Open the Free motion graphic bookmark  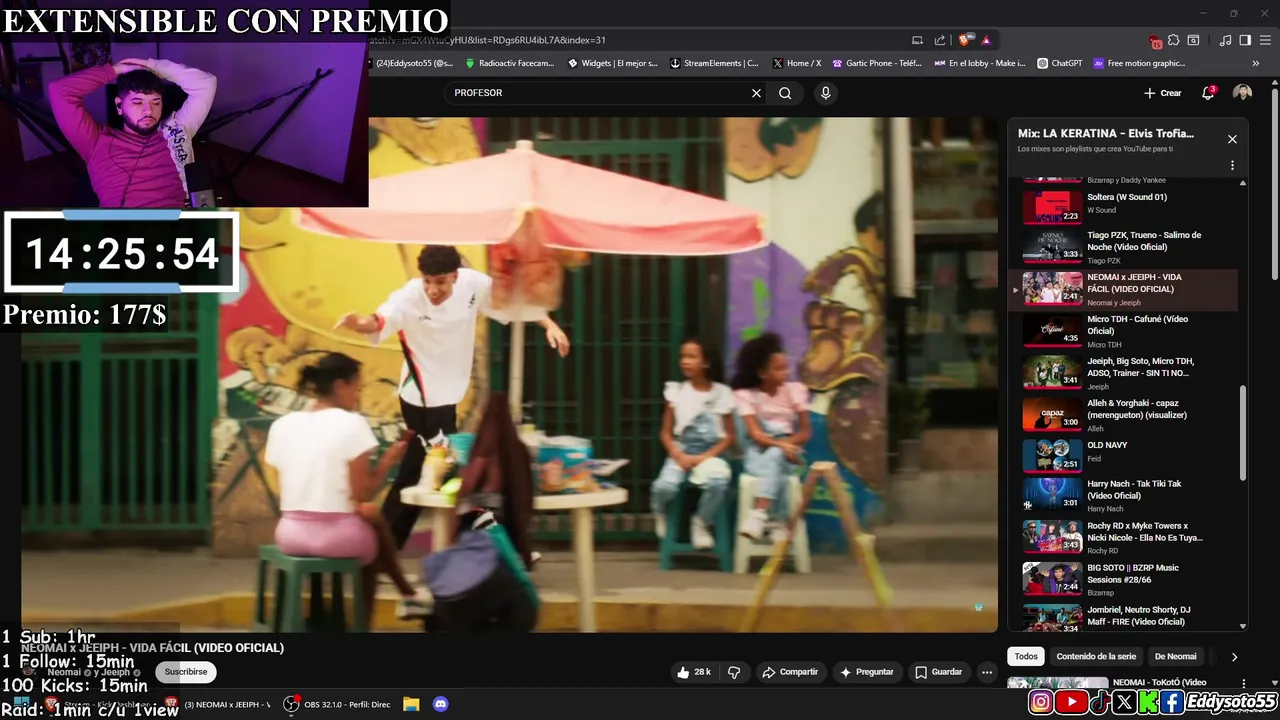pyautogui.click(x=1139, y=63)
